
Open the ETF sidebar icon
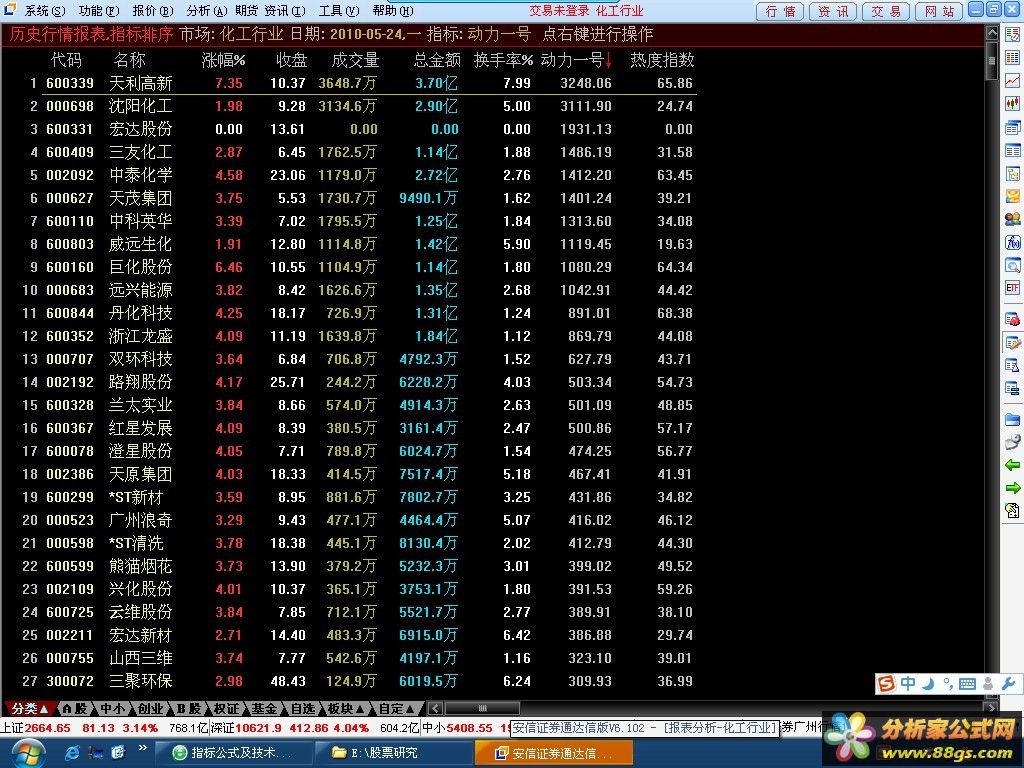[x=1013, y=288]
